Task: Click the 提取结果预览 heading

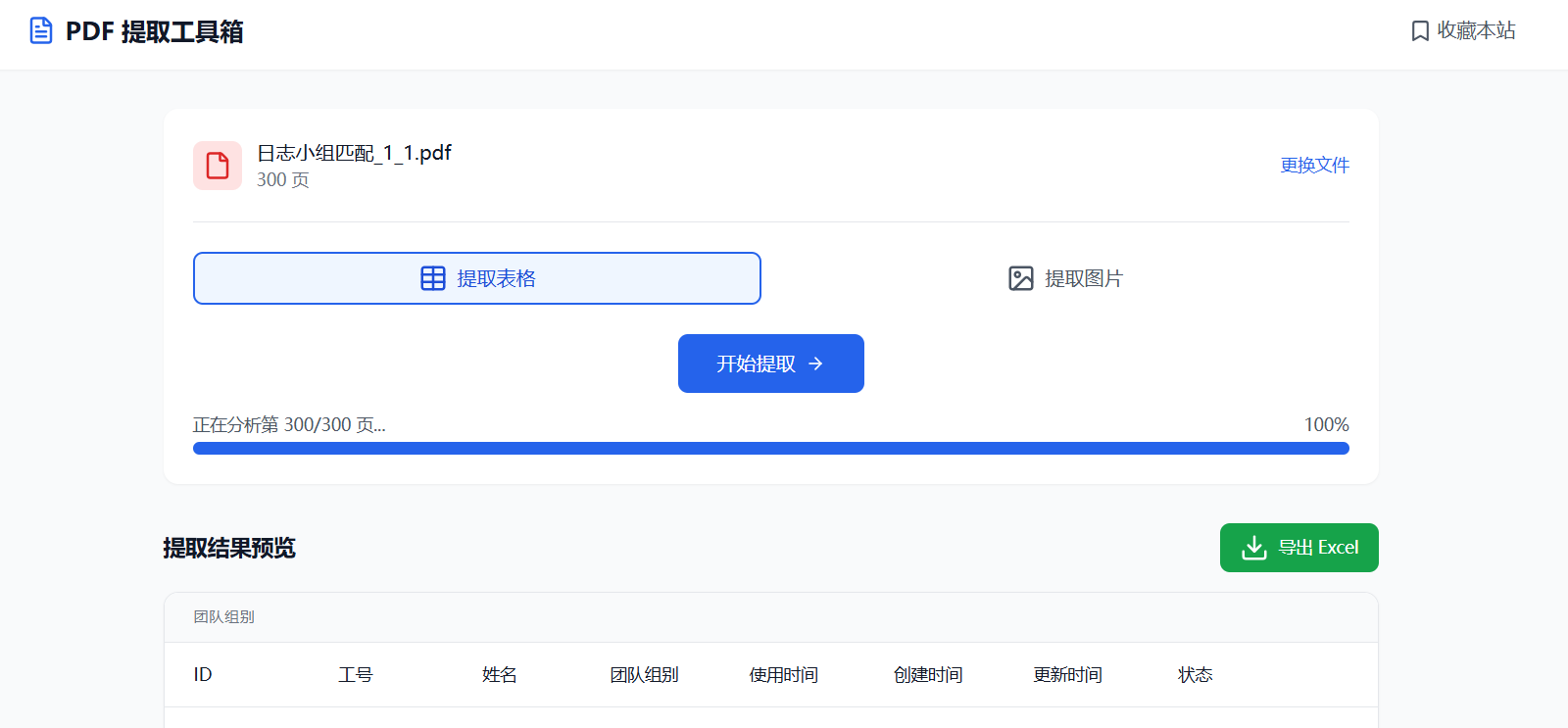Action: point(229,548)
